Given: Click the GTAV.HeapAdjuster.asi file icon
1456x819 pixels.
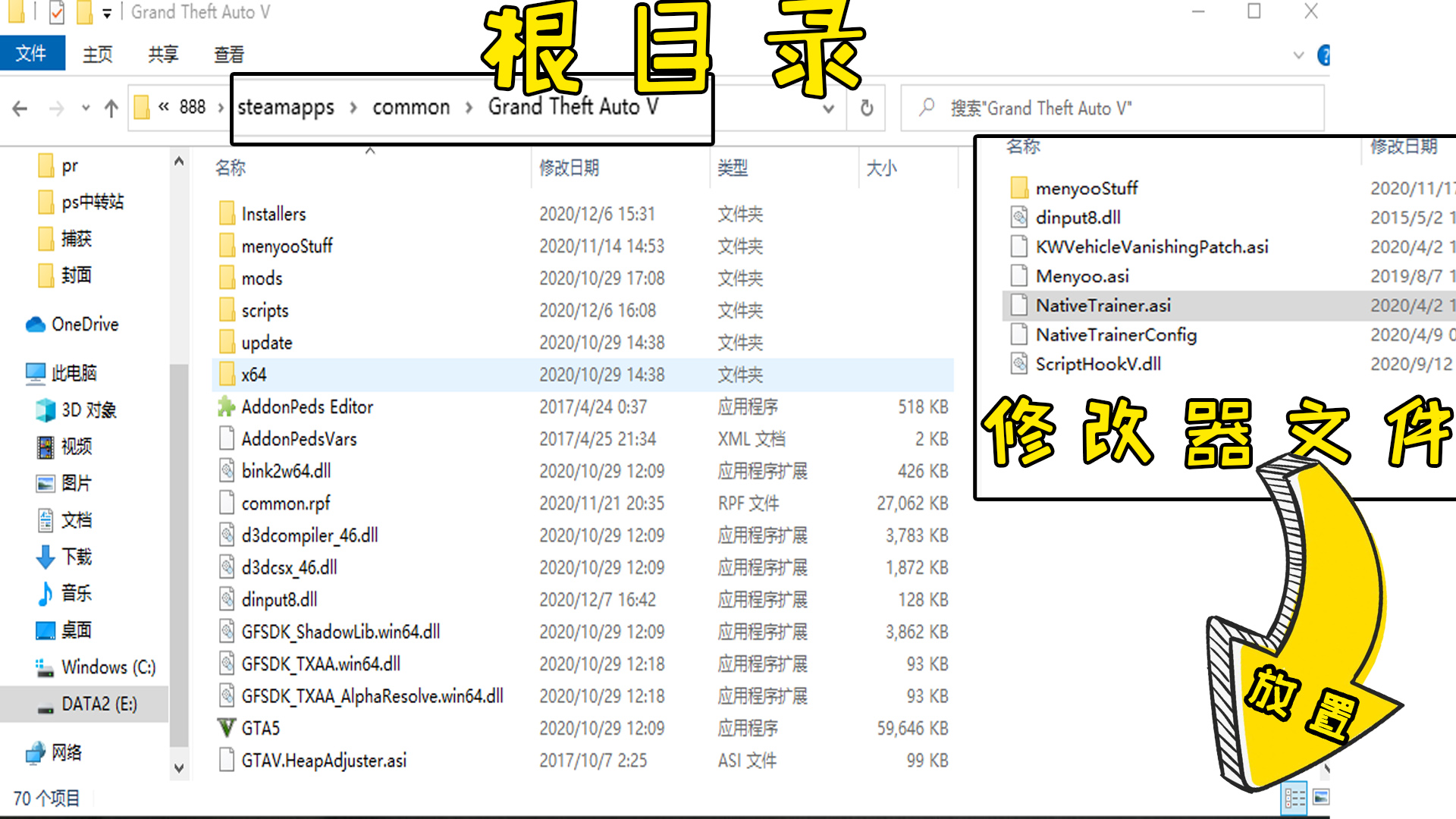Looking at the screenshot, I should coord(227,760).
